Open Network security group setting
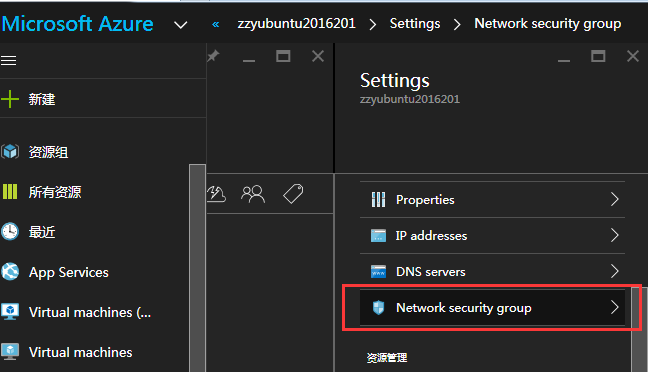The height and width of the screenshot is (372, 648). click(x=492, y=308)
